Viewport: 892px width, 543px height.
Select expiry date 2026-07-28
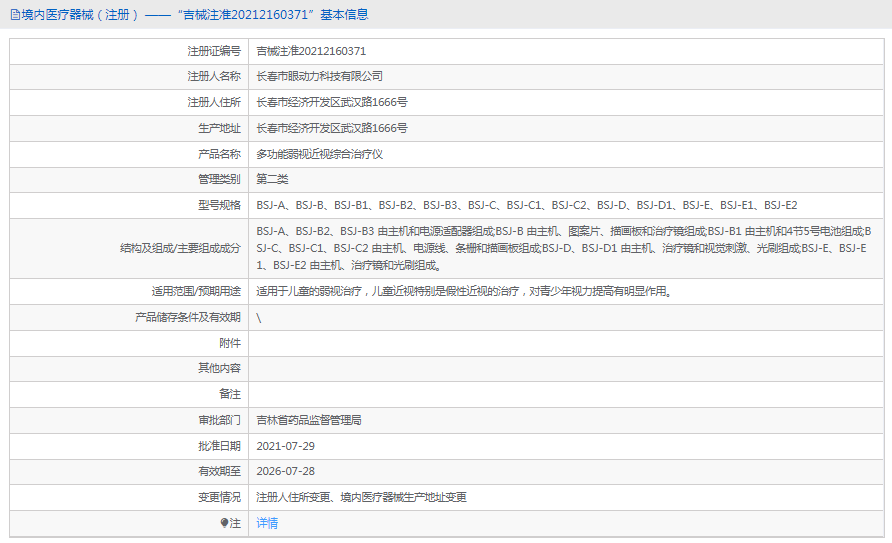[x=286, y=471]
